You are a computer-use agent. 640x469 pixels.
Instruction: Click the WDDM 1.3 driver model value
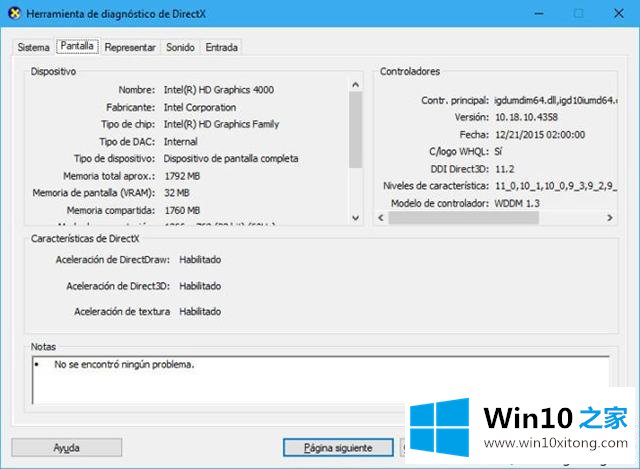[x=517, y=203]
